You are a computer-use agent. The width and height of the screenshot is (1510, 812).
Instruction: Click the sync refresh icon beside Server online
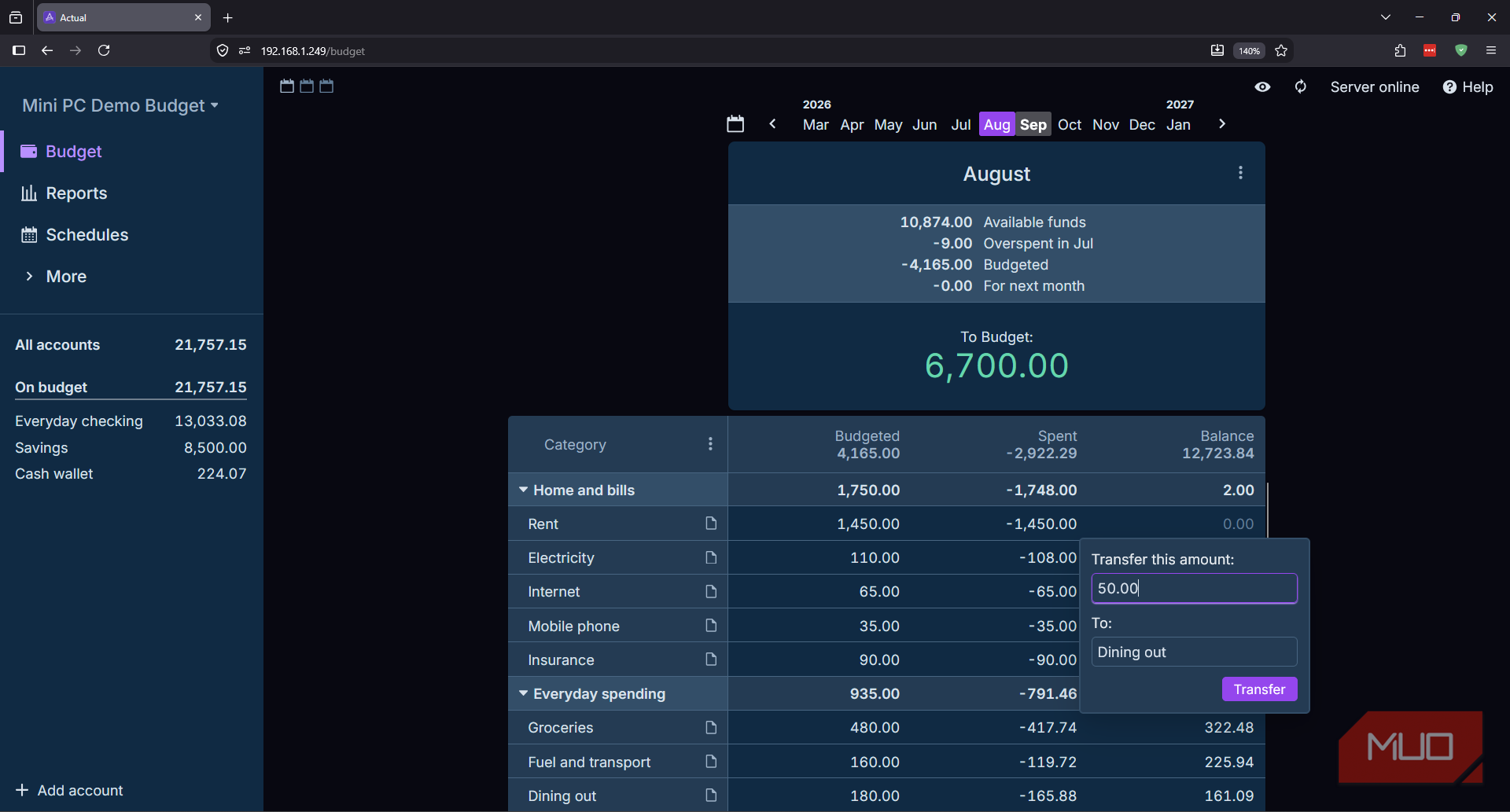click(1301, 87)
